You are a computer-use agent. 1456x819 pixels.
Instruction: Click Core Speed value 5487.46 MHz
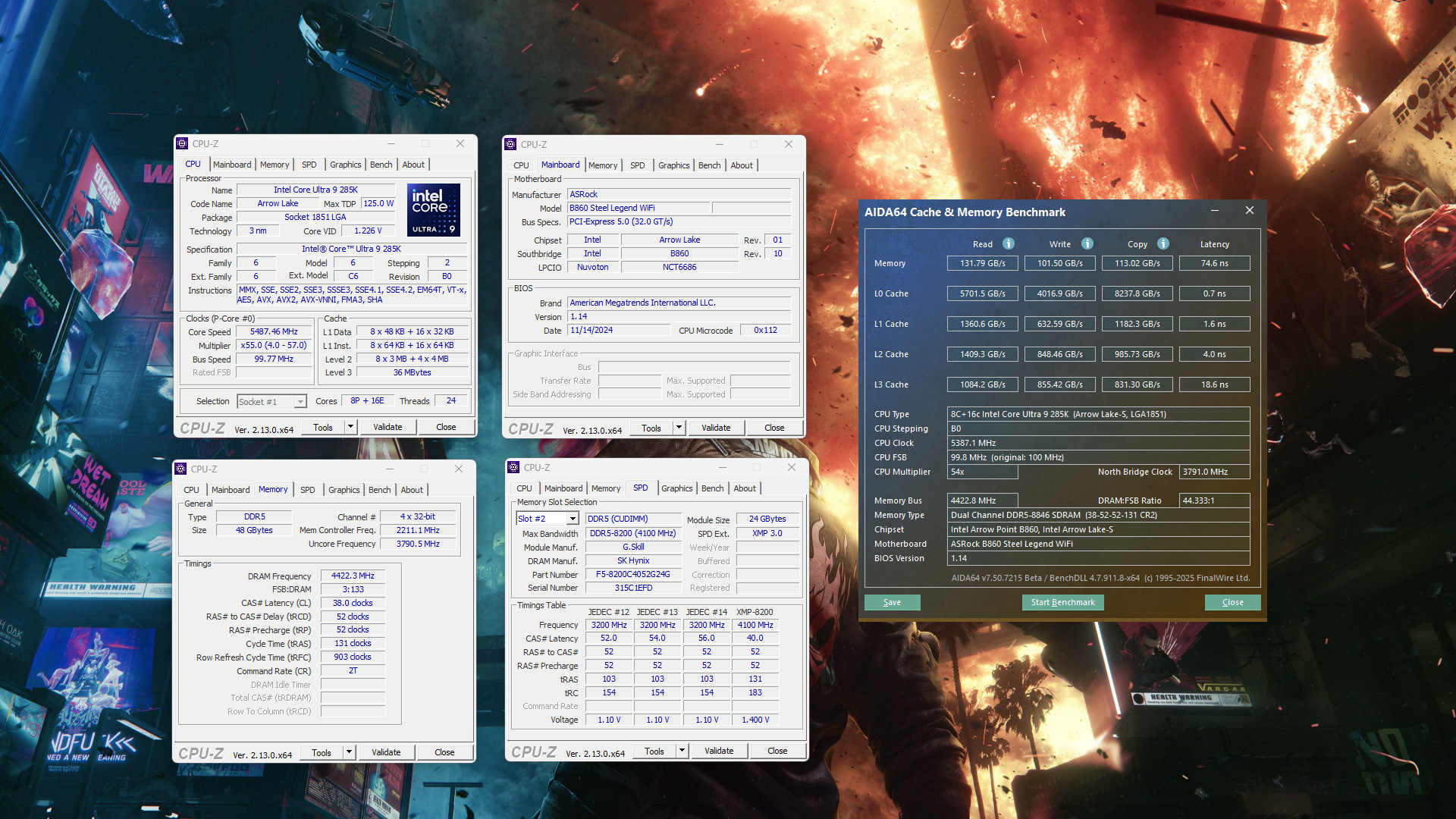coord(275,331)
